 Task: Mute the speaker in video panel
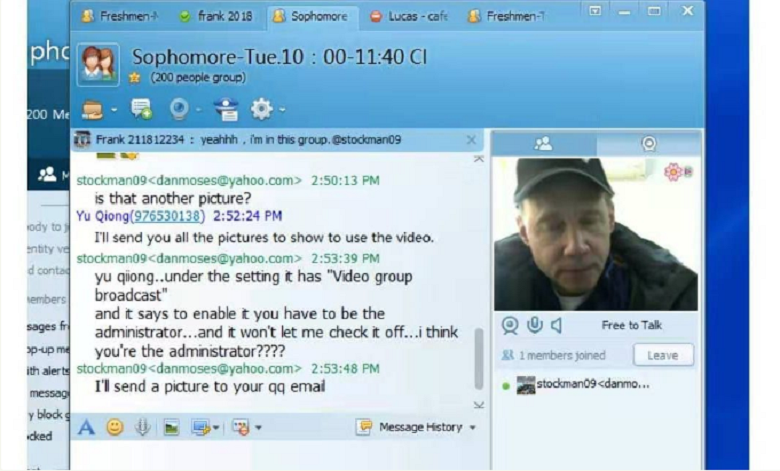(556, 325)
